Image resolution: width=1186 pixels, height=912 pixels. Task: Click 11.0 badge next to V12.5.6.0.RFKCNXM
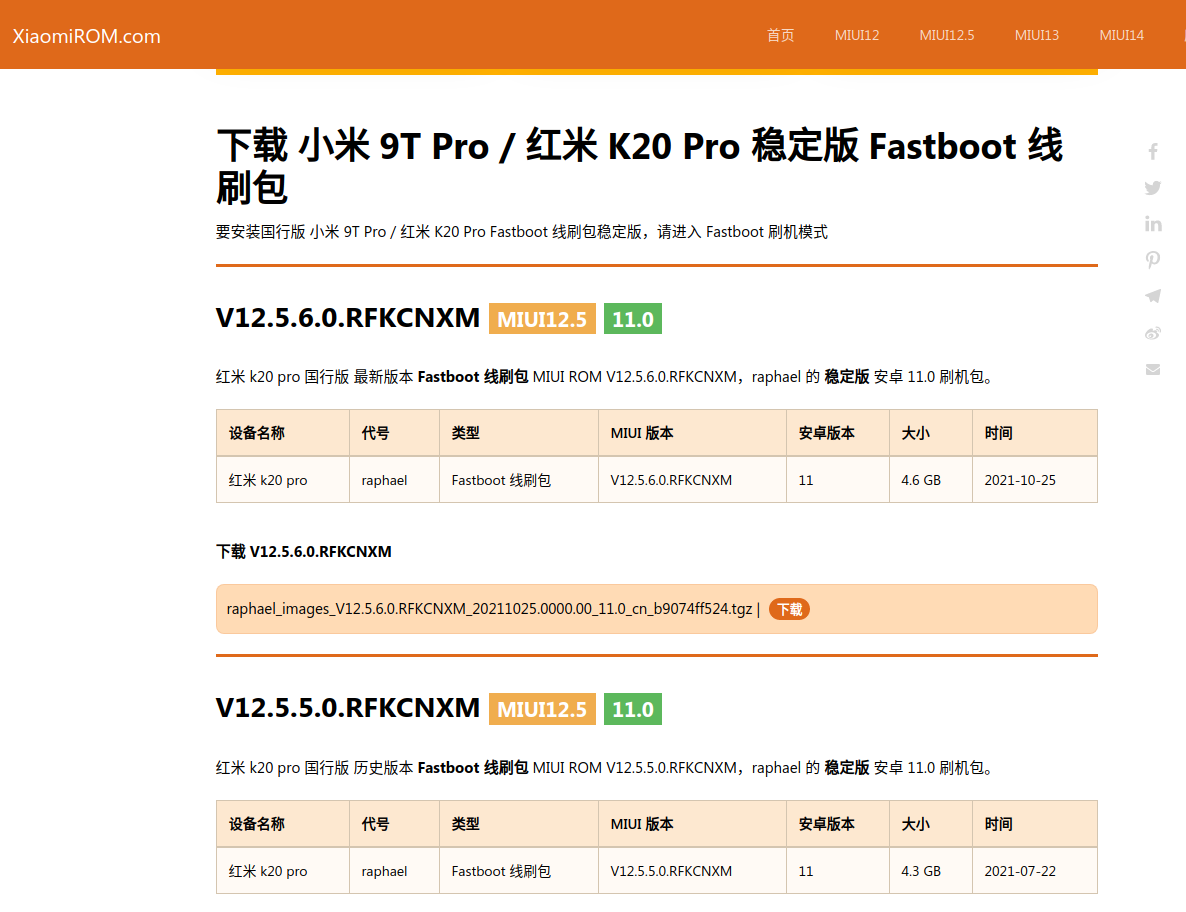point(632,318)
